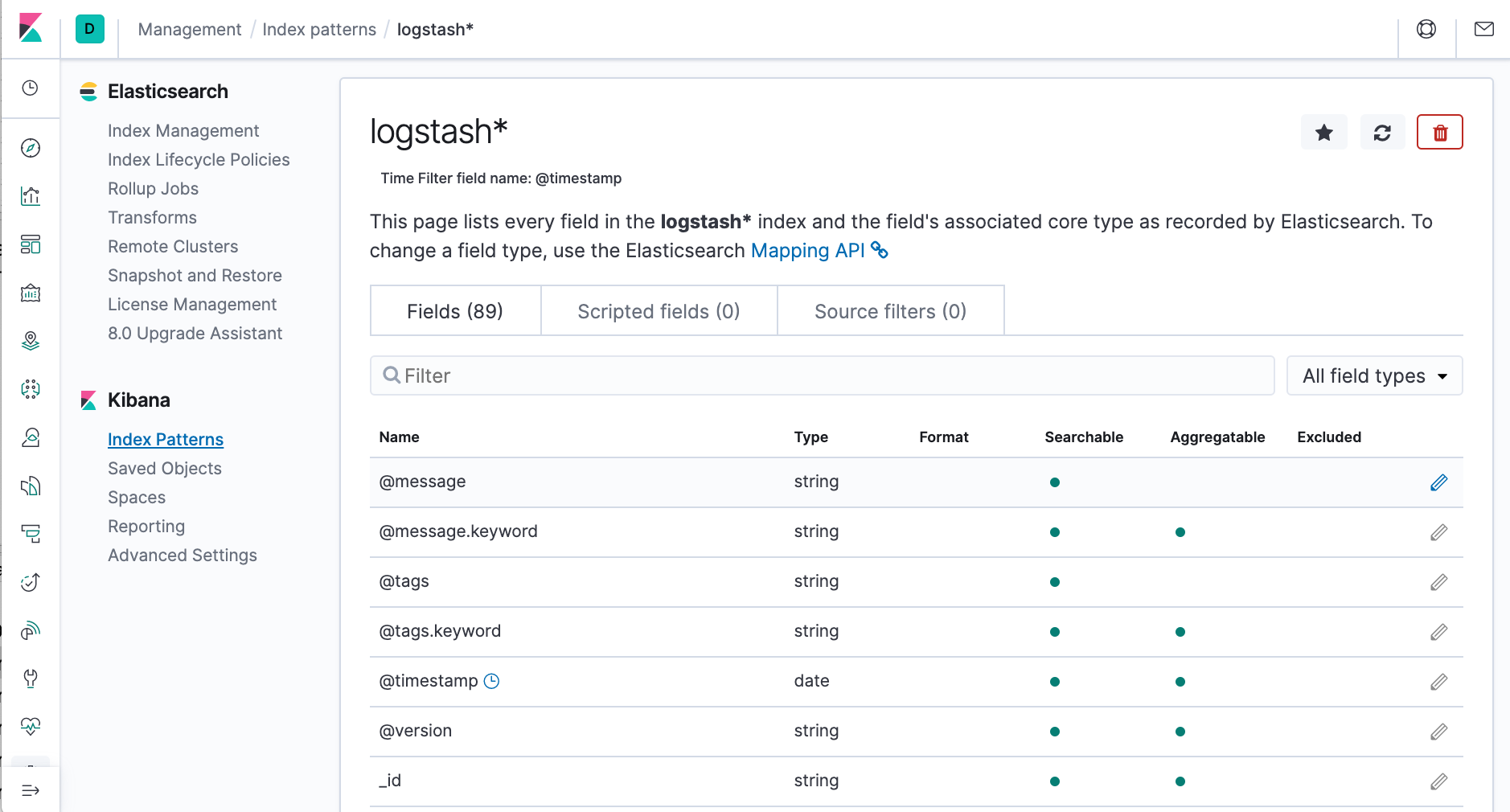This screenshot has height=812, width=1510.
Task: Delete the logstash* index pattern
Action: [x=1439, y=133]
